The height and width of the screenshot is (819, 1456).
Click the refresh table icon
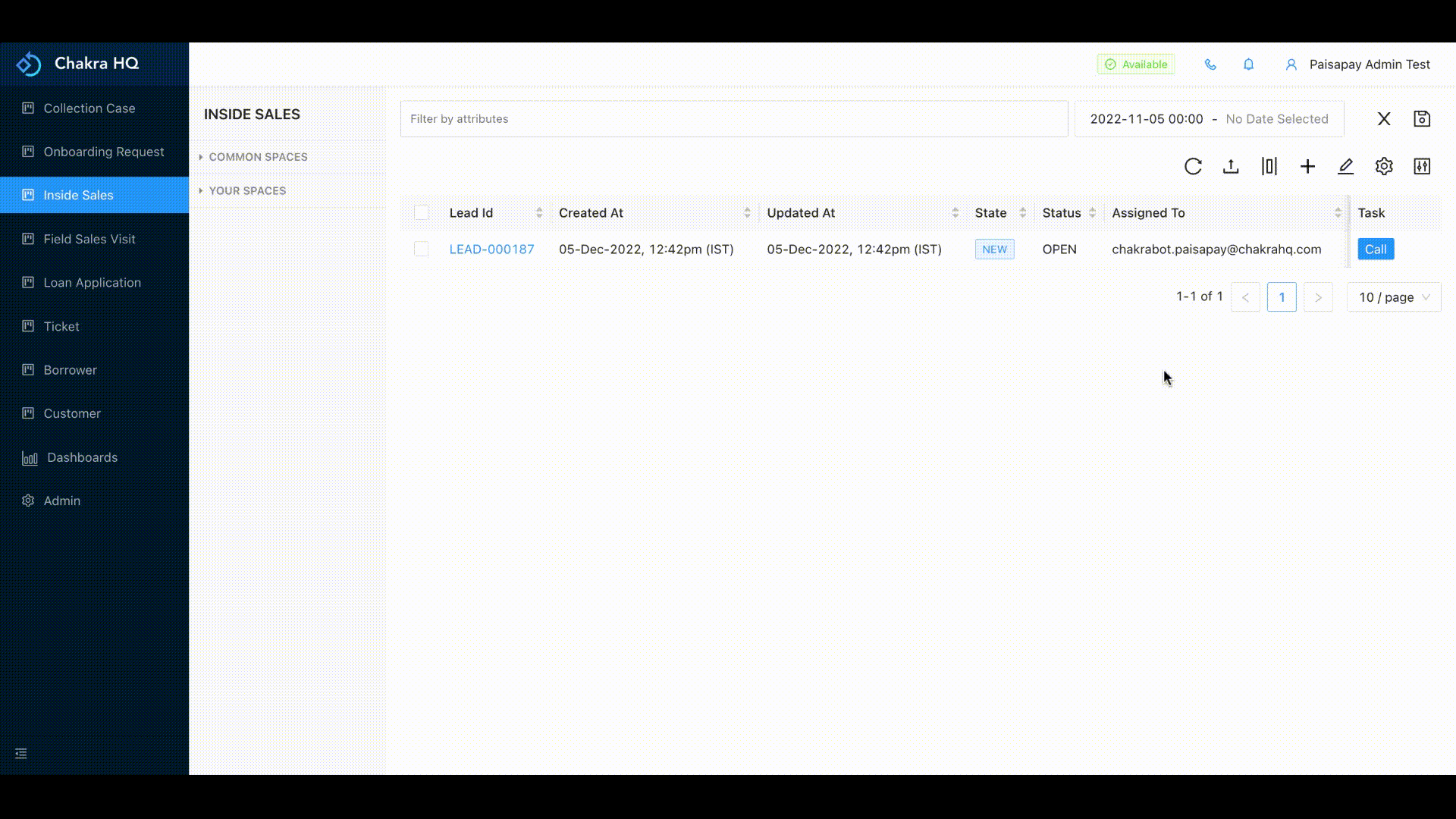pos(1193,166)
